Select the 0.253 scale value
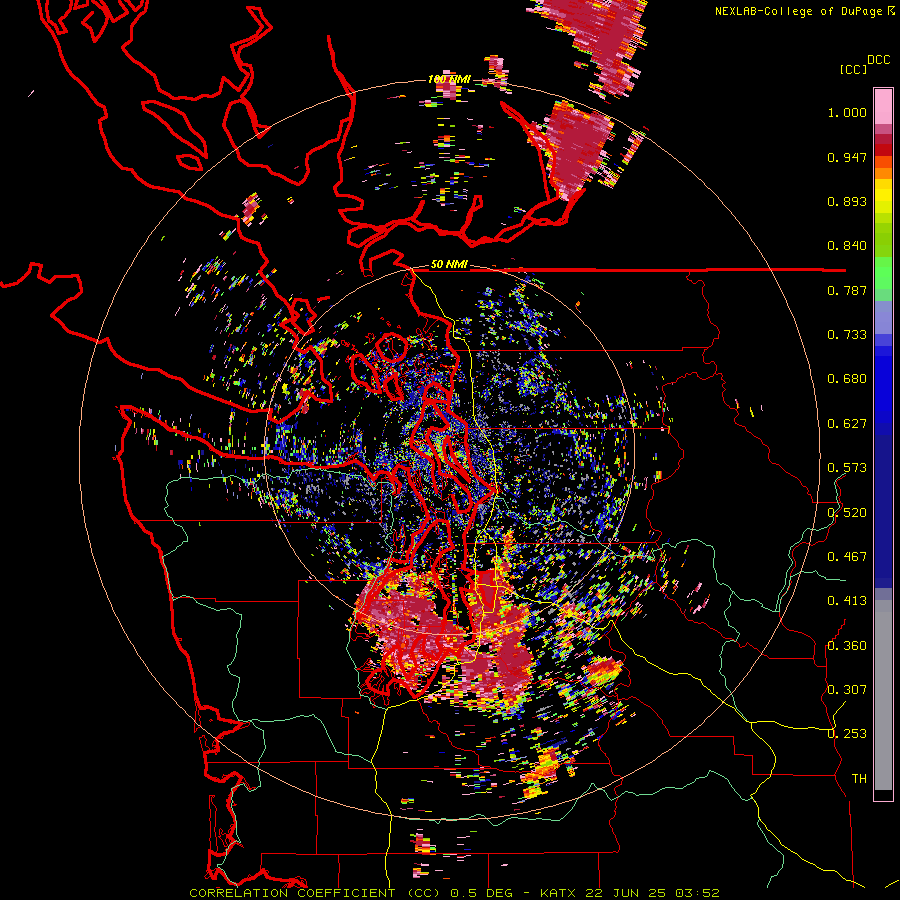 click(x=847, y=734)
